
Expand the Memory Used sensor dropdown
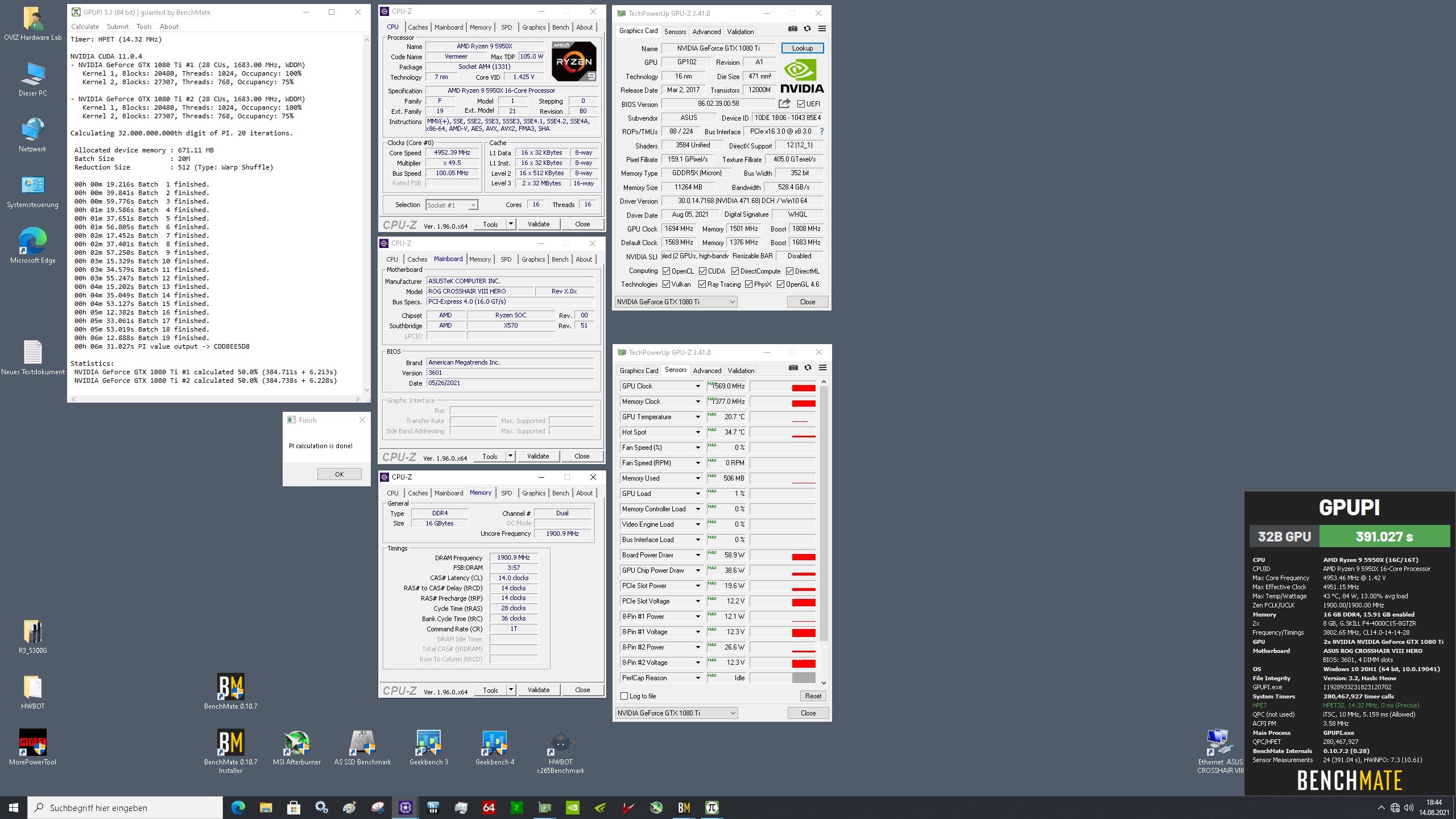coord(698,478)
